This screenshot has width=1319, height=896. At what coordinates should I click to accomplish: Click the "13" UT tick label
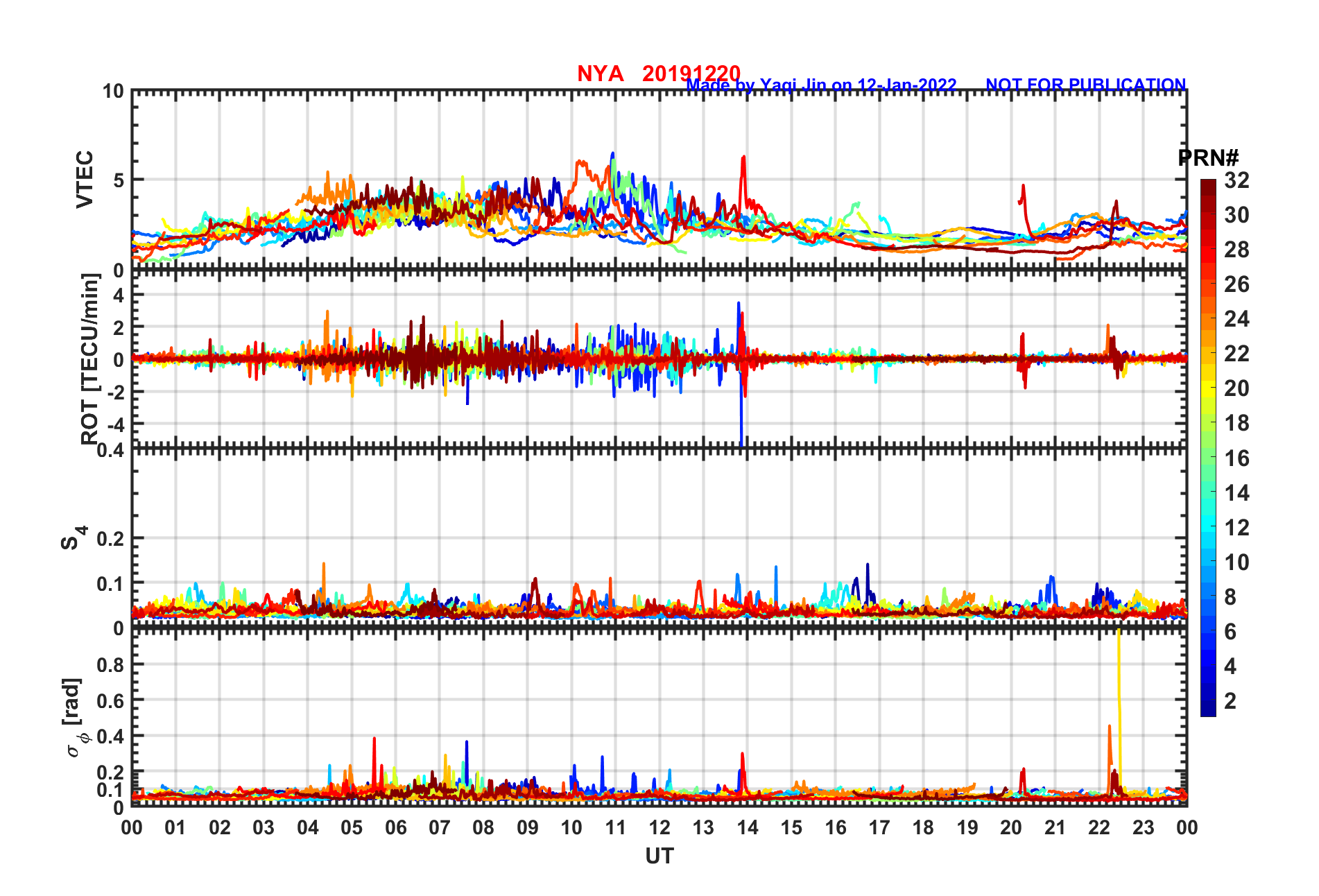pos(703,827)
